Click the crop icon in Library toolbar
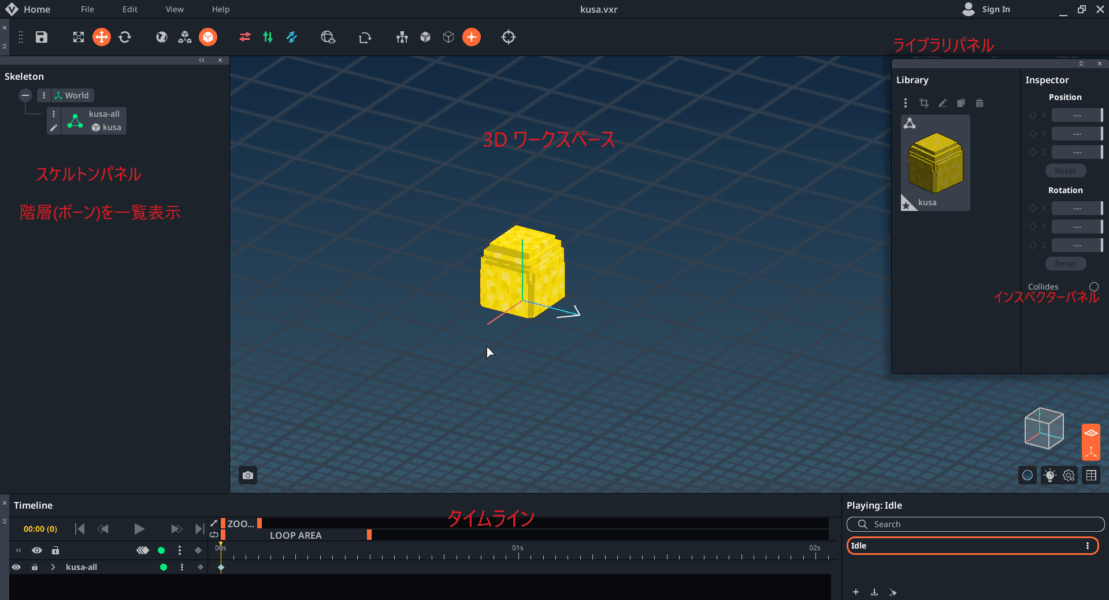The height and width of the screenshot is (600, 1109). pyautogui.click(x=924, y=103)
